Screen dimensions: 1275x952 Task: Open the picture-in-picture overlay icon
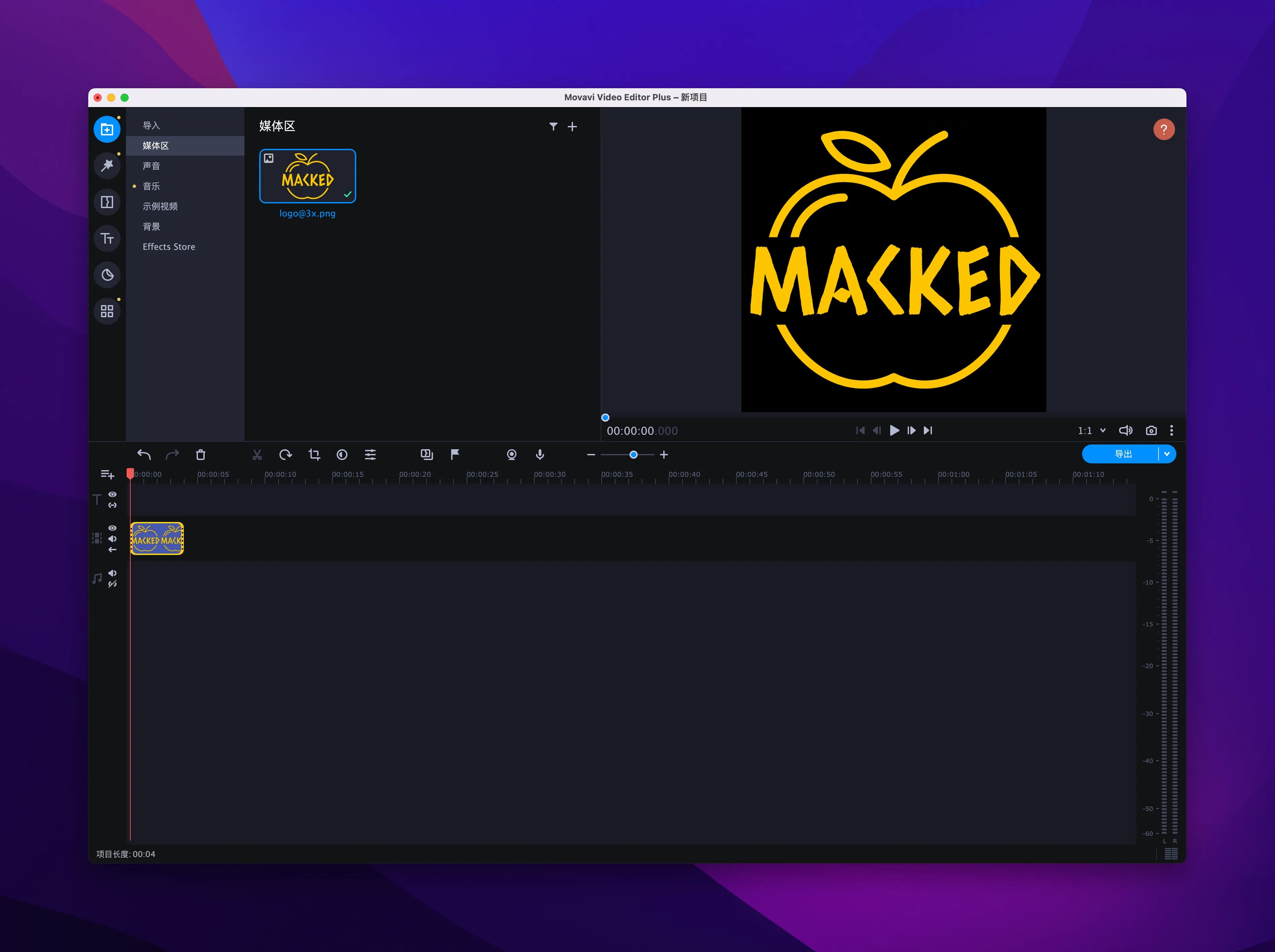click(x=427, y=455)
